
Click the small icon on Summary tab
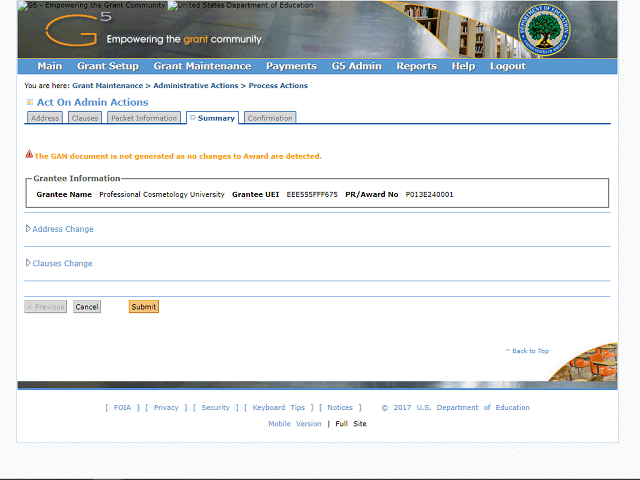[193, 118]
